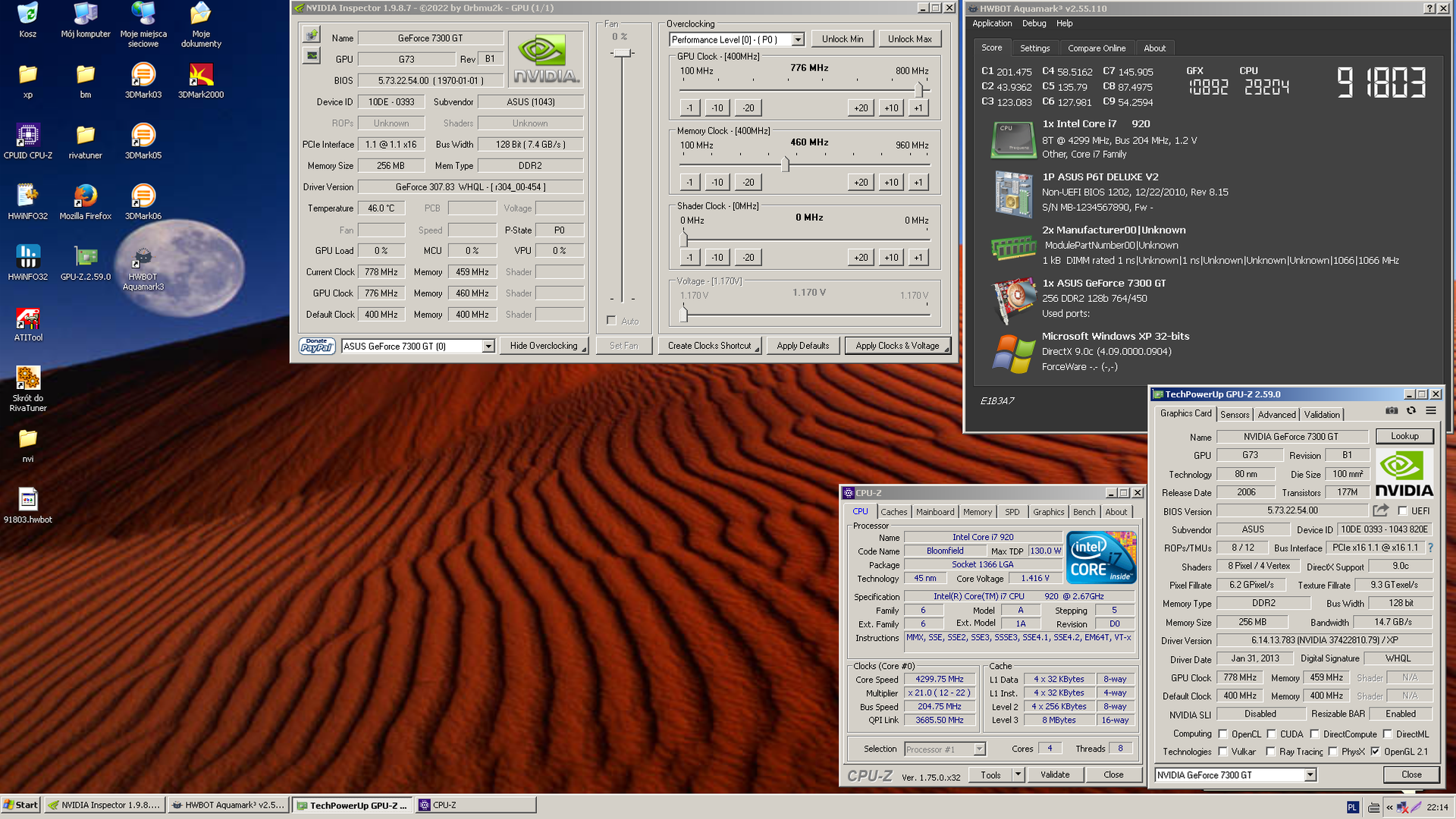This screenshot has width=1456, height=819.
Task: Open the Application menu in HWBOT Aquamark
Action: tap(992, 24)
